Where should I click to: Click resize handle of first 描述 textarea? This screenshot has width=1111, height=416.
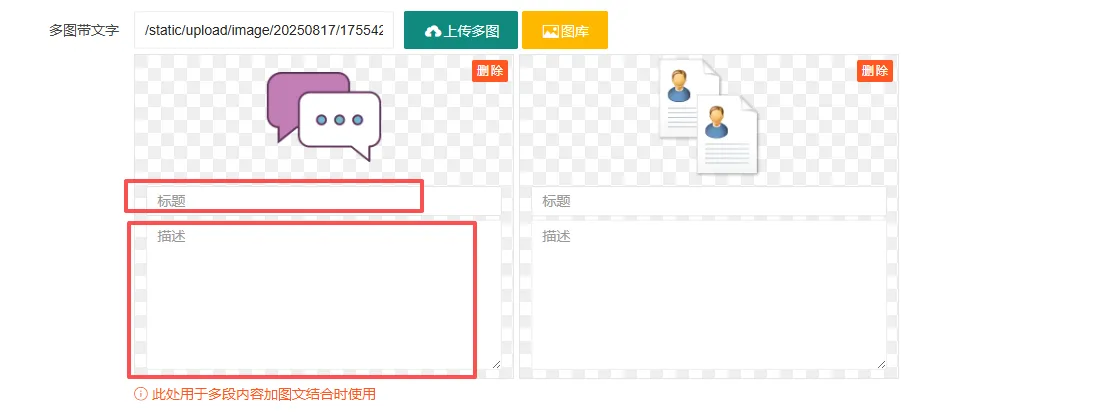point(496,364)
